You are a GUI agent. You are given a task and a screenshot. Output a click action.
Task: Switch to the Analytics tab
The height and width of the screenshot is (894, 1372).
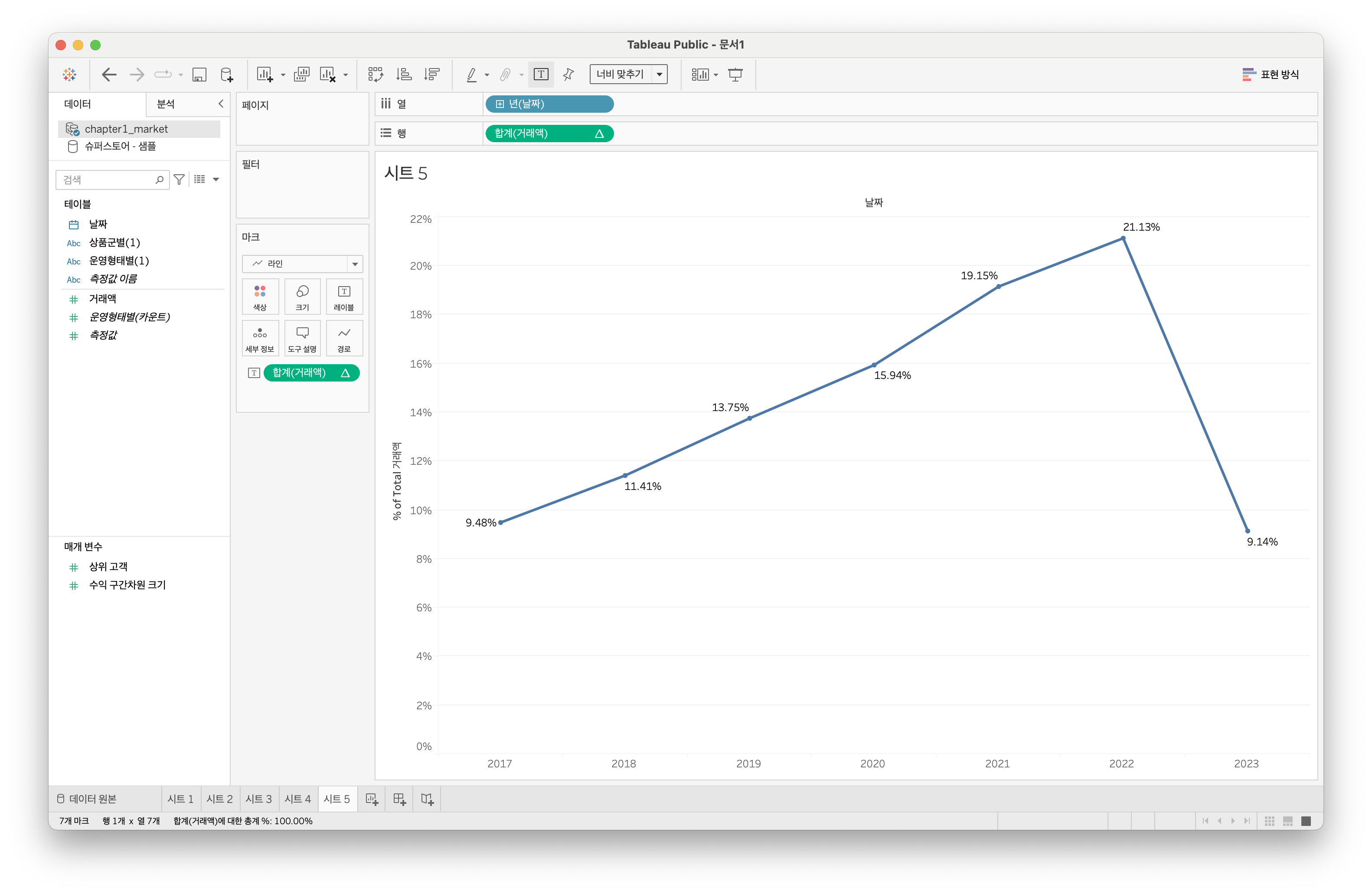[x=166, y=104]
